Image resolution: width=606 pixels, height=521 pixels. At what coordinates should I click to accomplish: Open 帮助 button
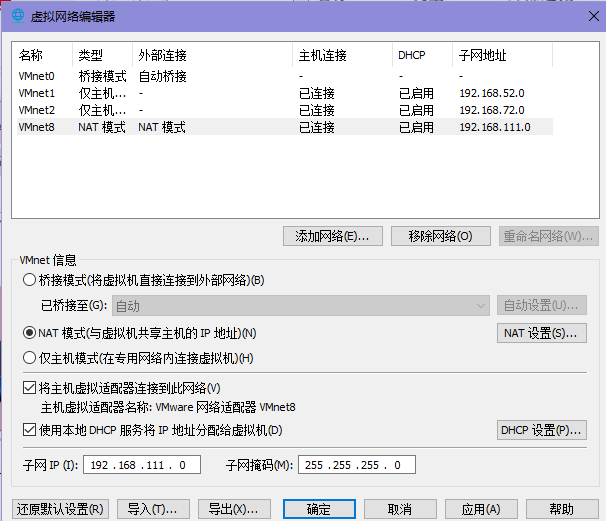point(562,509)
